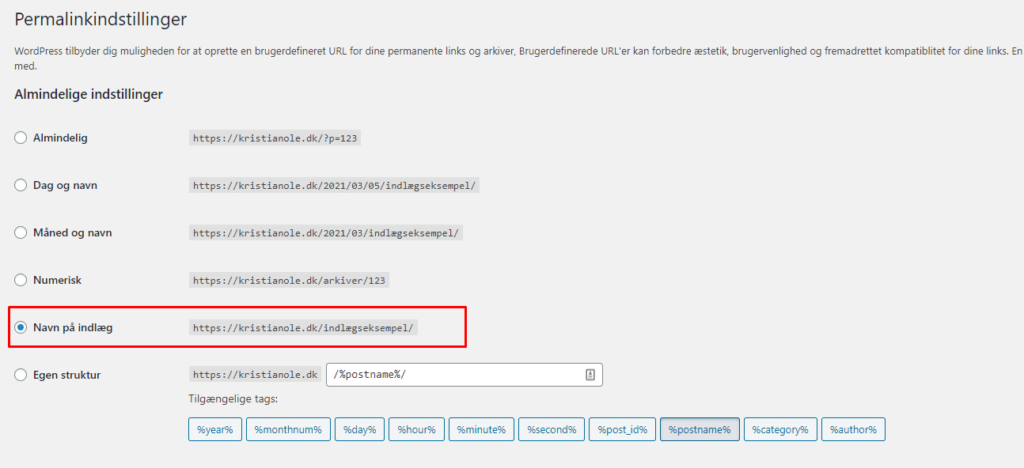Click the custom structure input field
The image size is (1024, 468).
(x=464, y=375)
